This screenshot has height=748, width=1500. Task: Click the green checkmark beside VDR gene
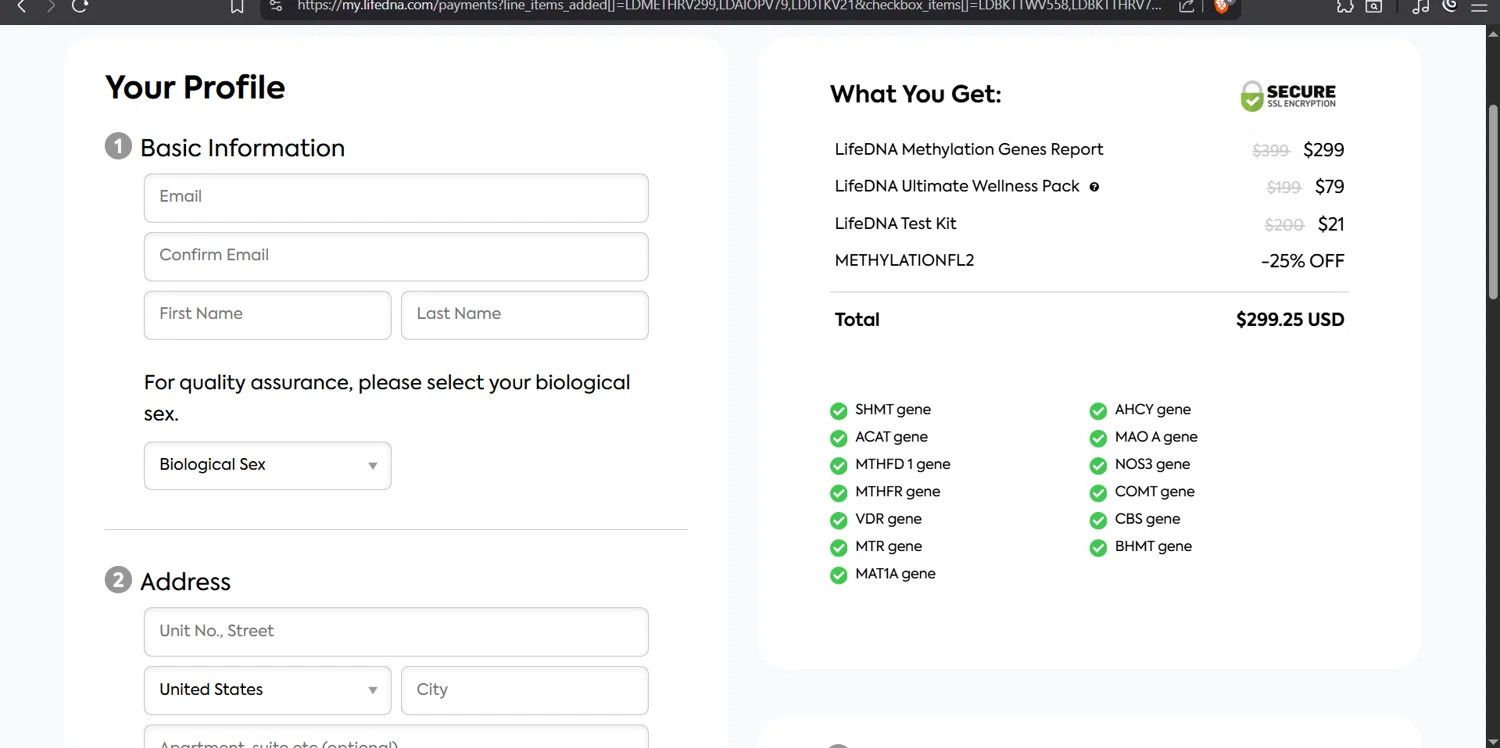[x=839, y=520]
